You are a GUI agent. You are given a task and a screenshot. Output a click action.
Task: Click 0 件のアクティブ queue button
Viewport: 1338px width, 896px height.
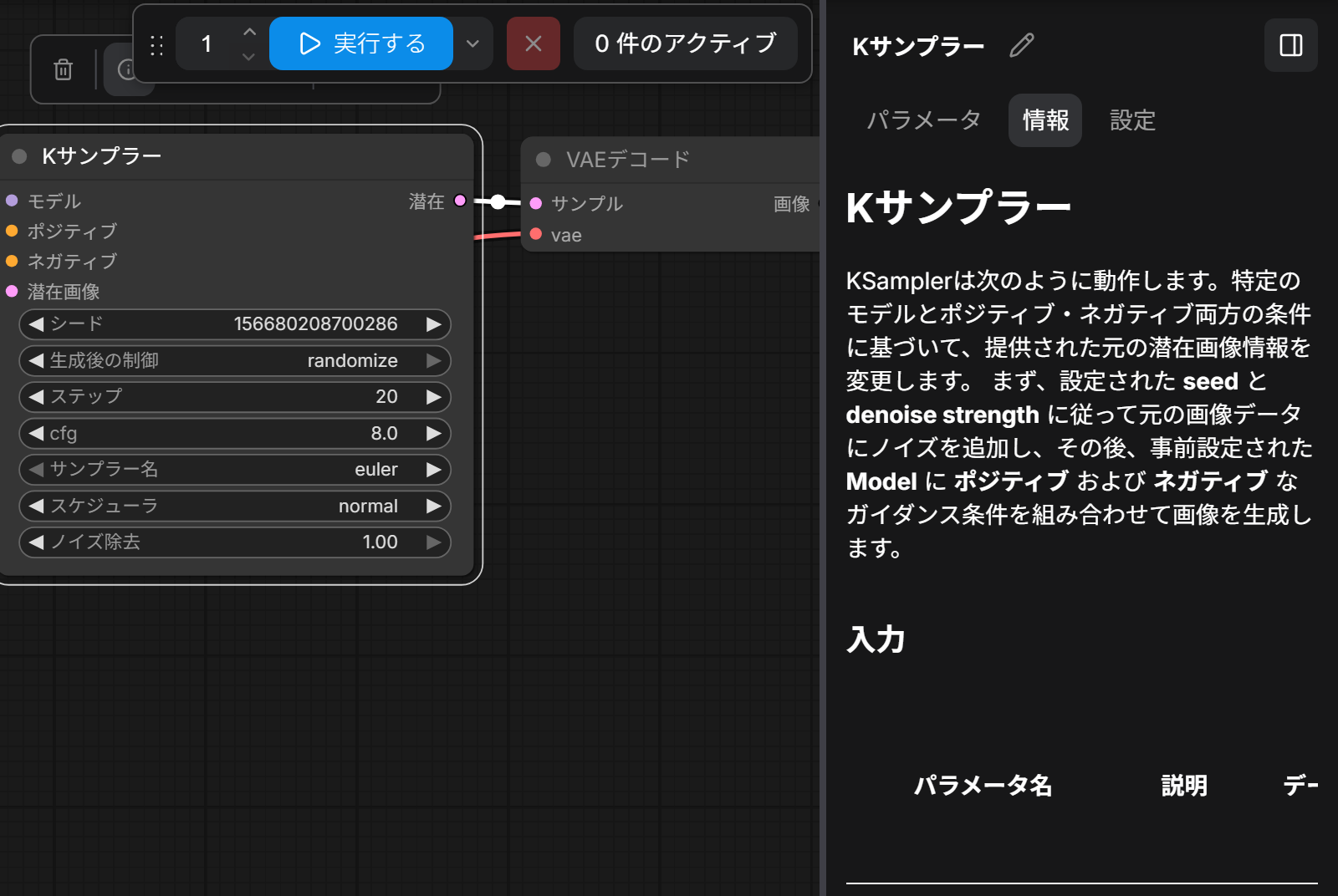(686, 43)
